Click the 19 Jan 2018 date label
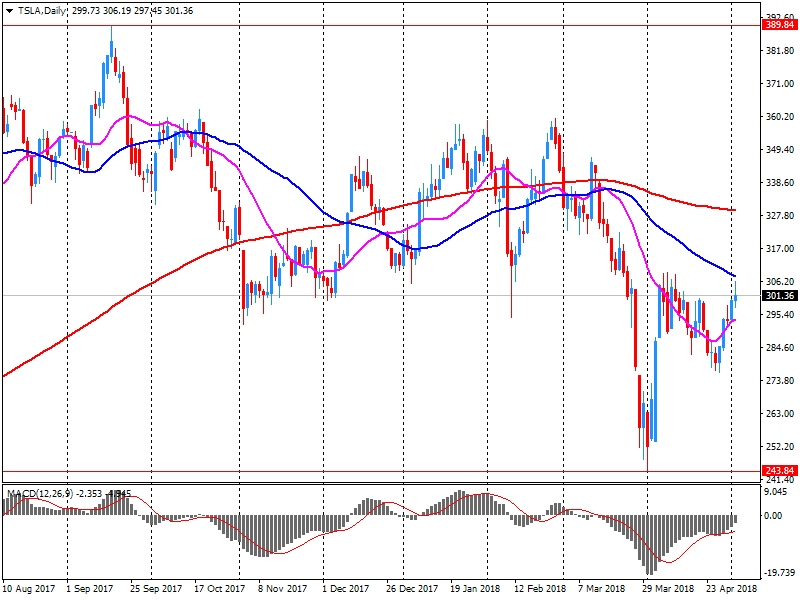800x600 pixels. 474,589
